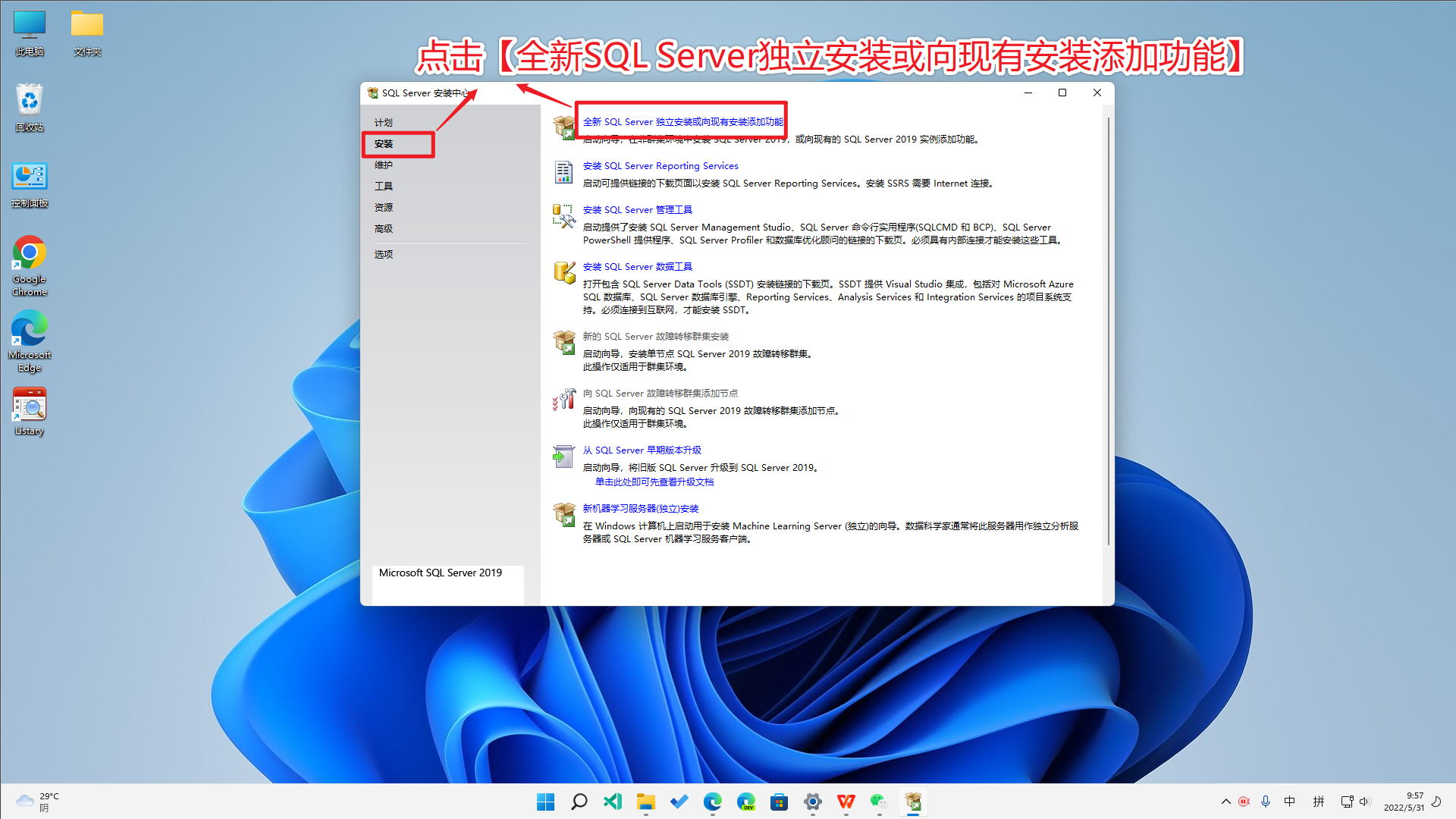The image size is (1456, 819).
Task: Select the 工具 page in the sidebar
Action: (383, 186)
